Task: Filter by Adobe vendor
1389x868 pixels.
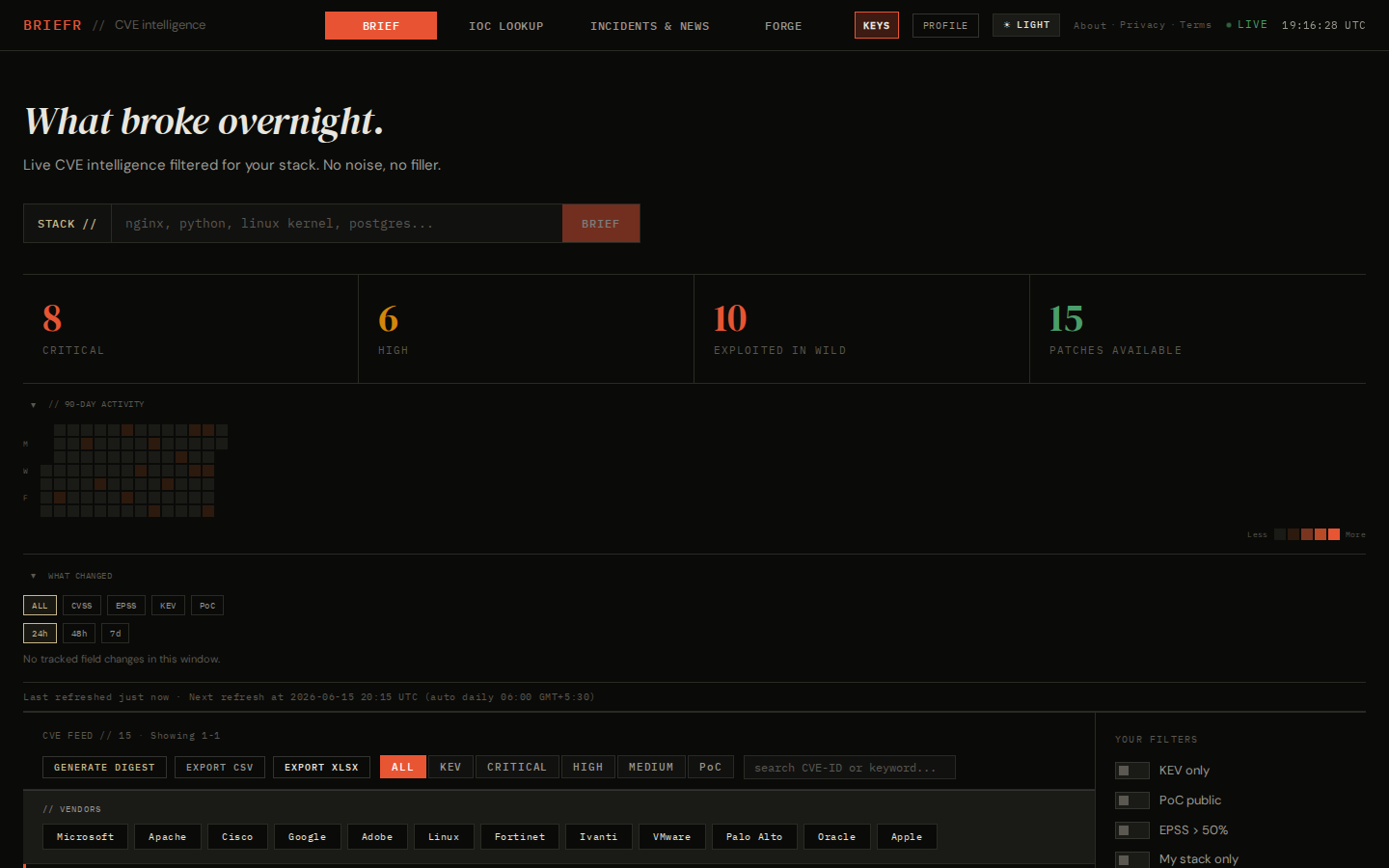Action: [377, 837]
